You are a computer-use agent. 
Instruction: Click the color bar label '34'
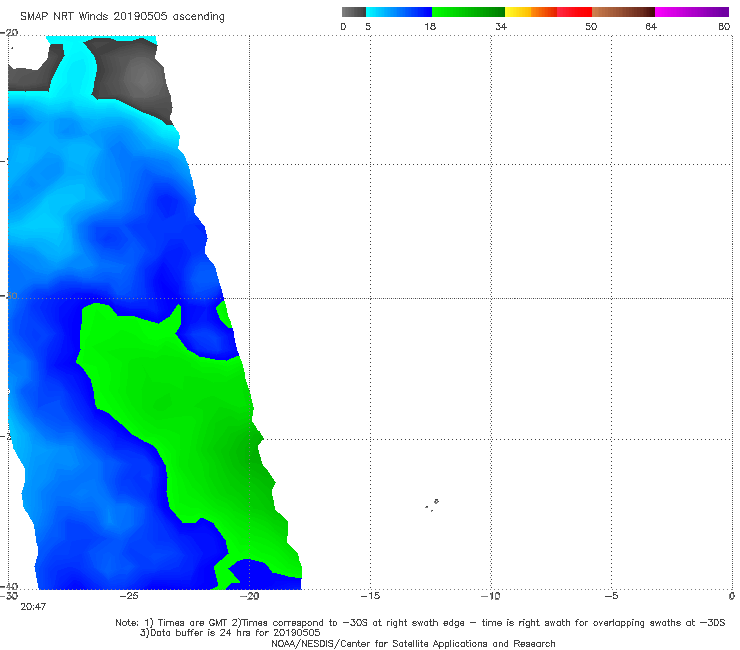[x=501, y=27]
